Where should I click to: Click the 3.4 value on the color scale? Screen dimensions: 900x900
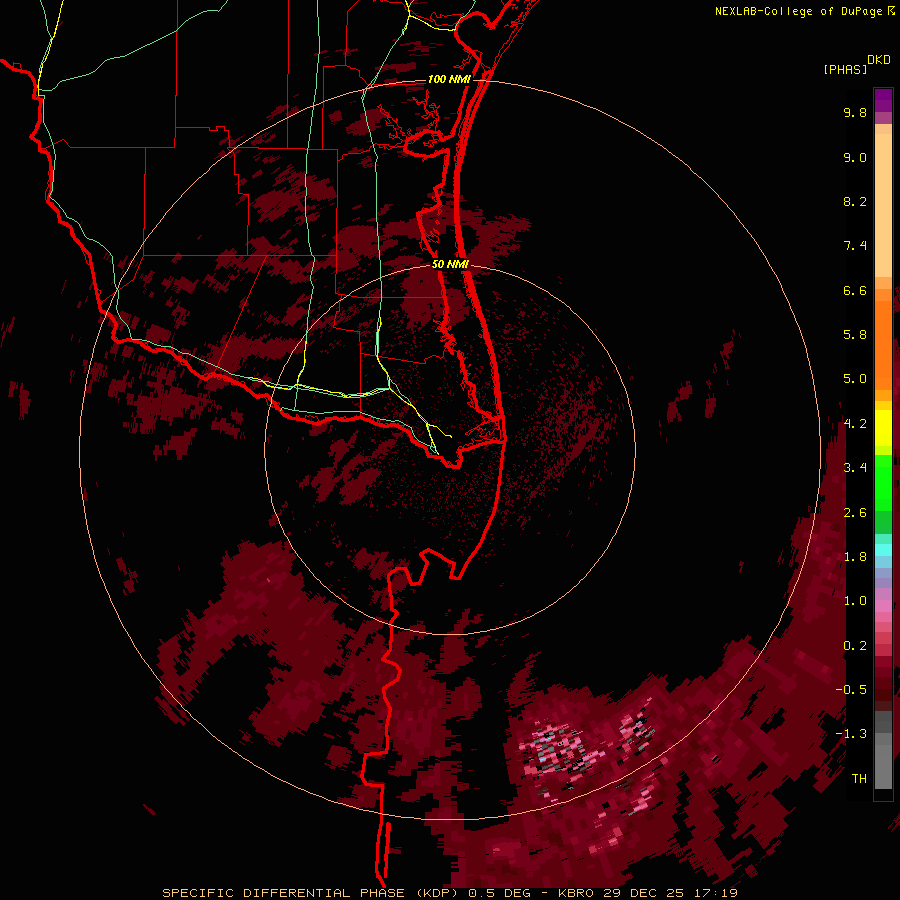click(855, 468)
